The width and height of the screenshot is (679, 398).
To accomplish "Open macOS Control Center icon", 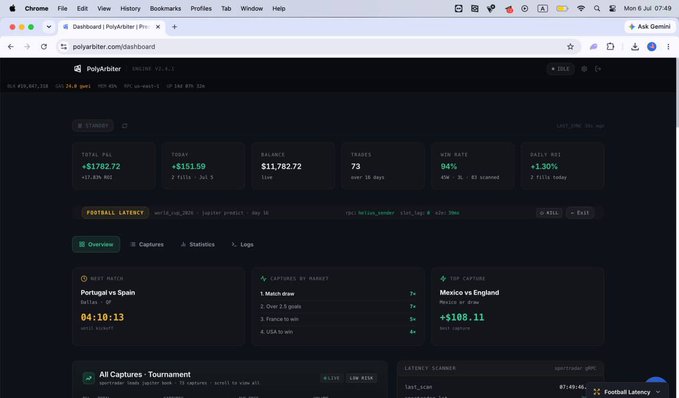I will point(612,8).
